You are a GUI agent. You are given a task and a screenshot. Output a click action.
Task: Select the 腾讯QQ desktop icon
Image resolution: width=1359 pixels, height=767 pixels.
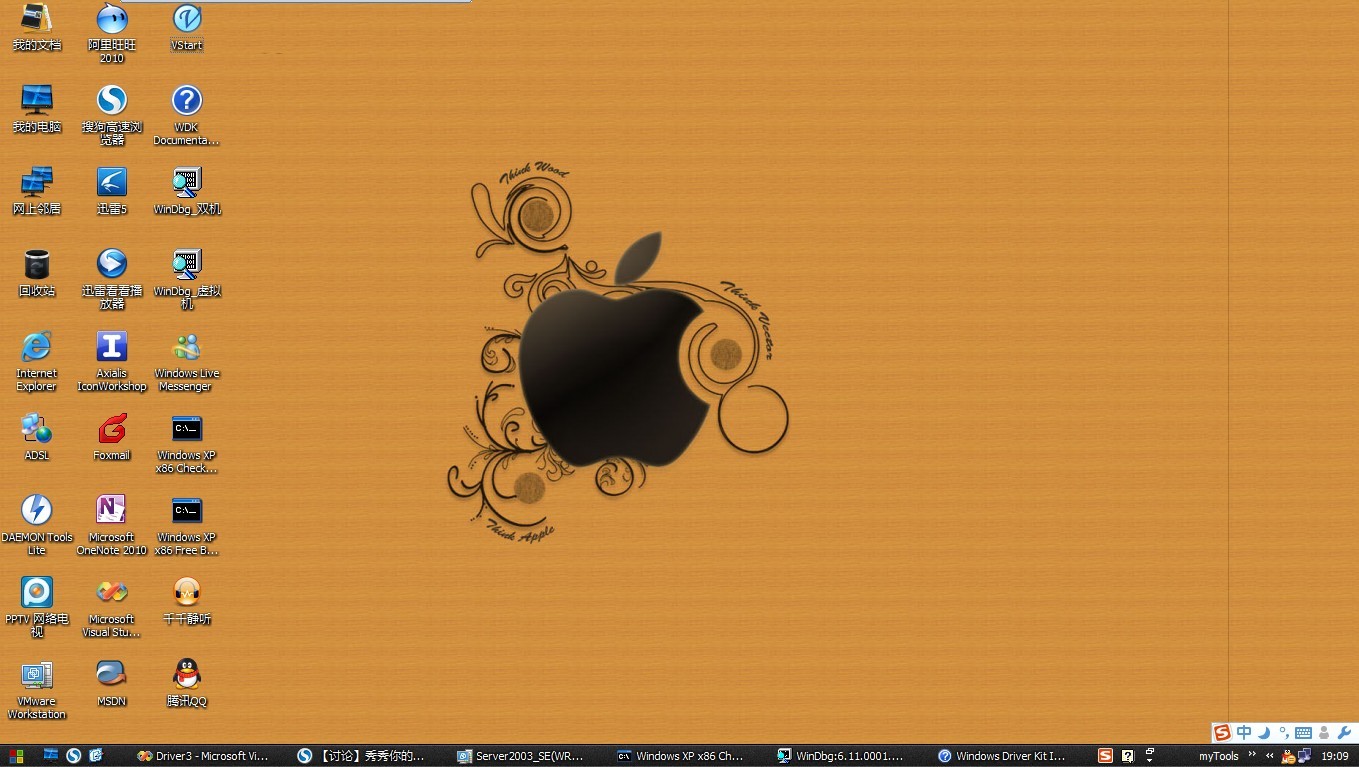(186, 683)
